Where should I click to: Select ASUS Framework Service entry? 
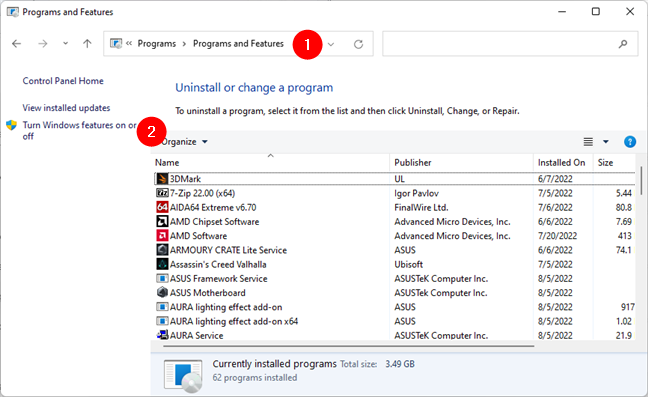(395, 278)
